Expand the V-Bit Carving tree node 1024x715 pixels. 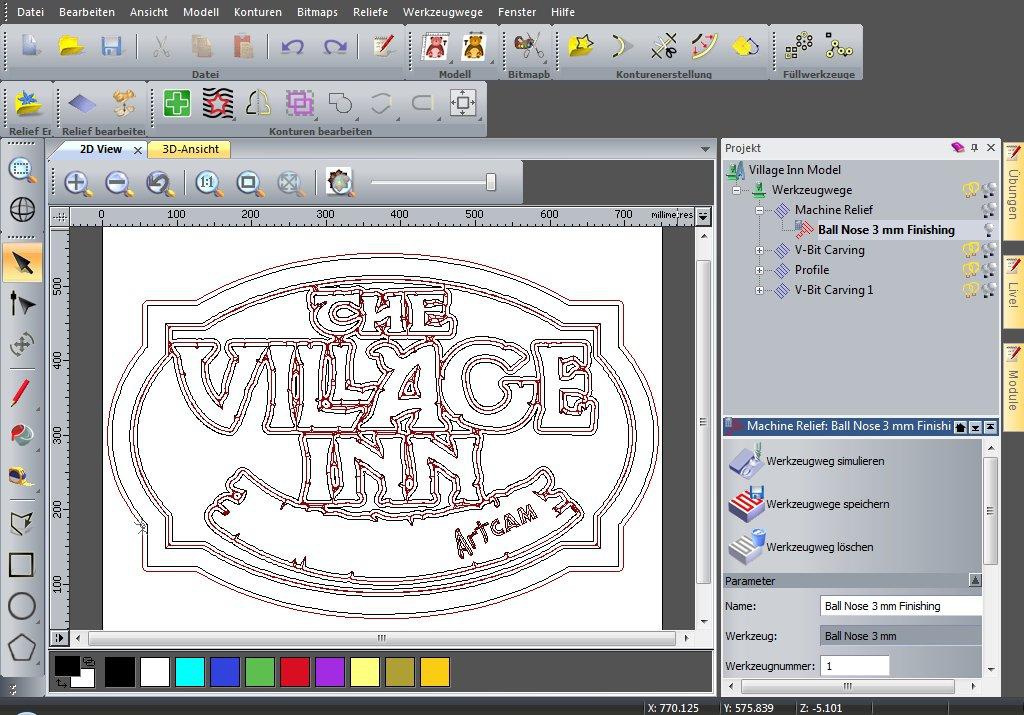(x=759, y=250)
